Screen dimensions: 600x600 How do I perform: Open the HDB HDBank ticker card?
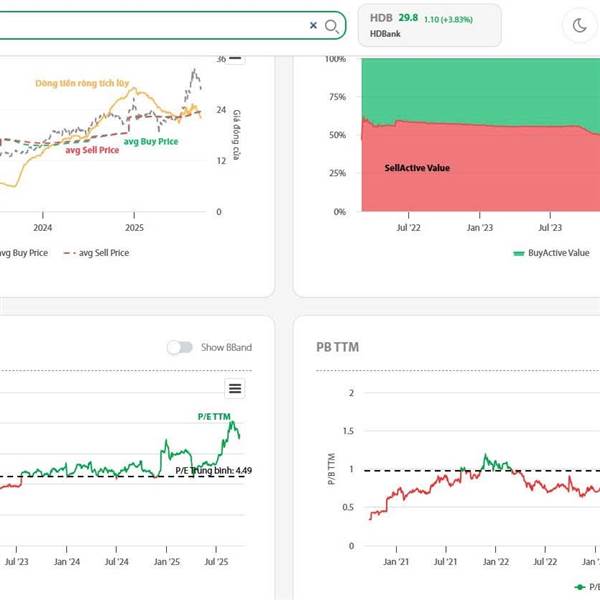(429, 25)
